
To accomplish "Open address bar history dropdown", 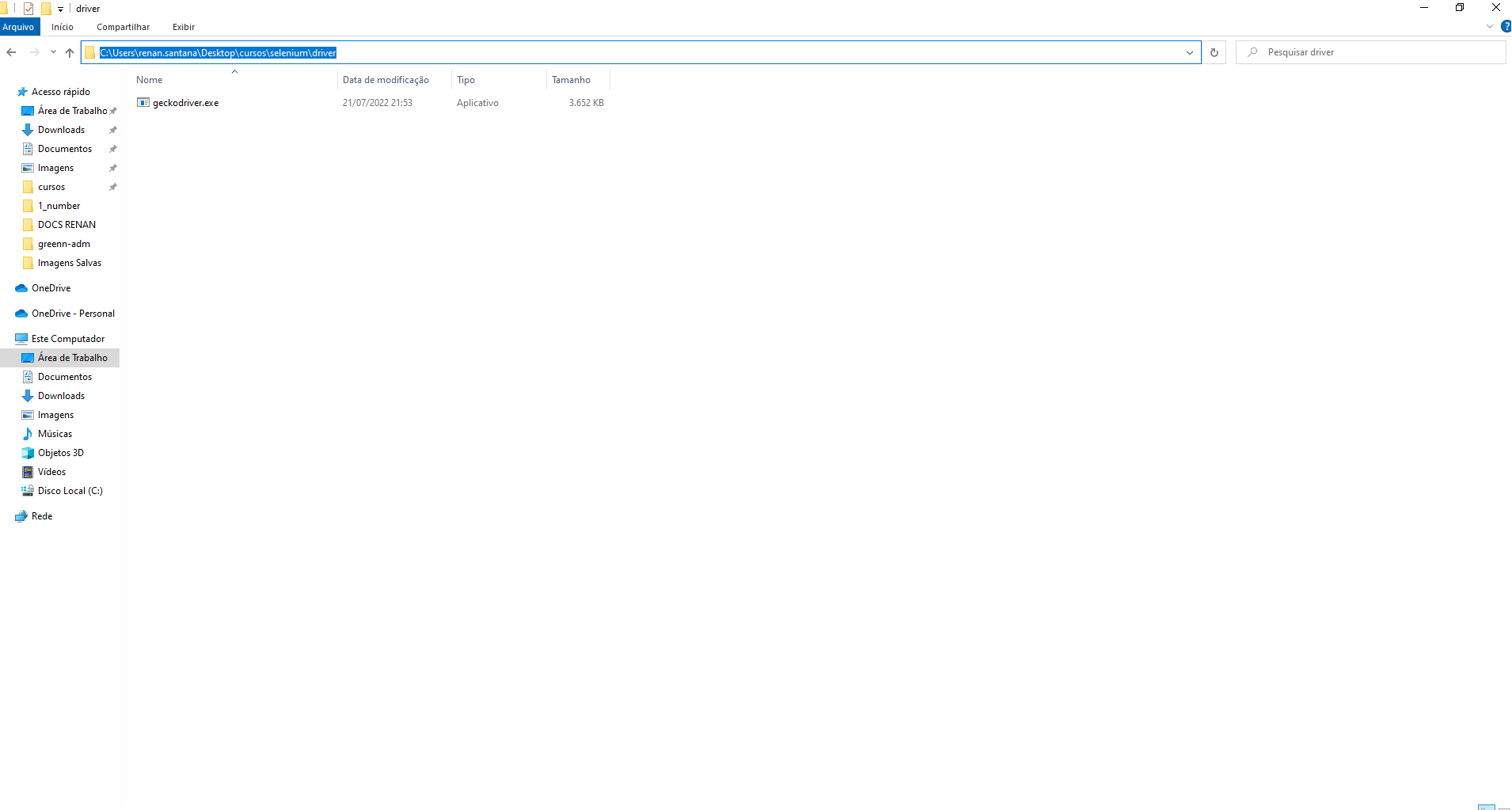I will point(1189,52).
